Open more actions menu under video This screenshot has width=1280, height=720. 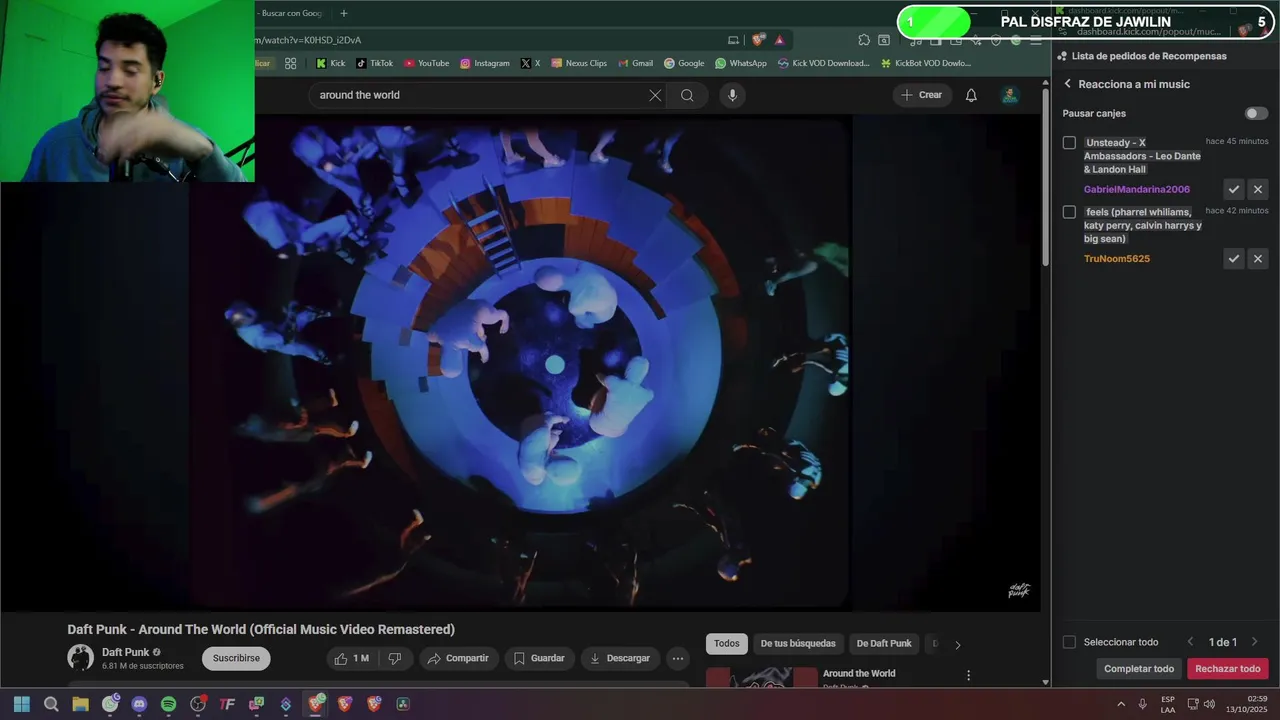pos(678,658)
